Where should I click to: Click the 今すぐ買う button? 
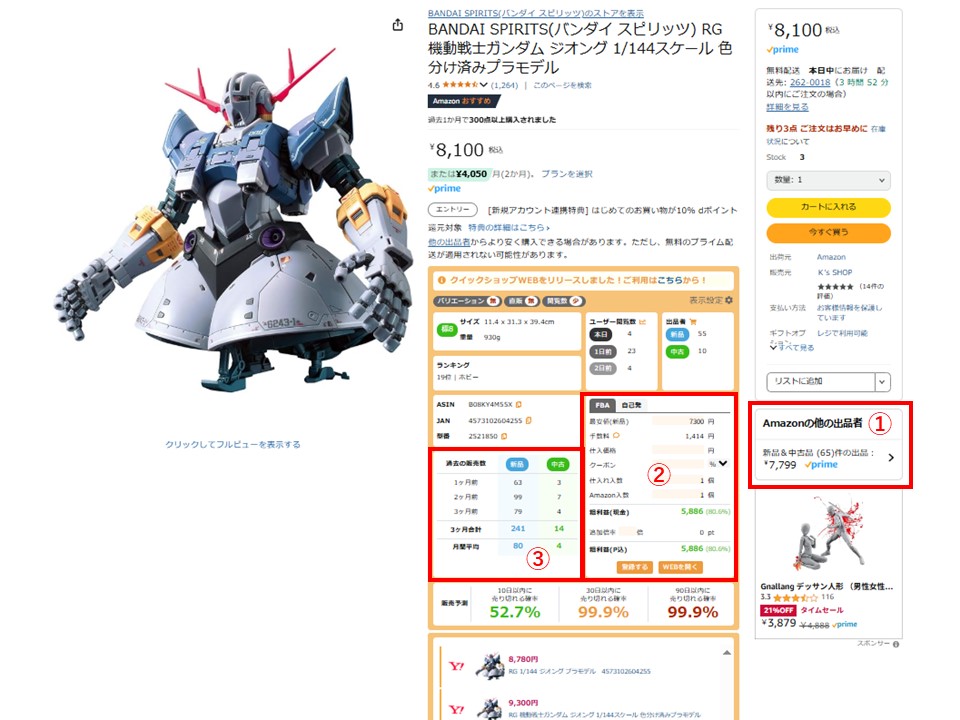pyautogui.click(x=828, y=233)
